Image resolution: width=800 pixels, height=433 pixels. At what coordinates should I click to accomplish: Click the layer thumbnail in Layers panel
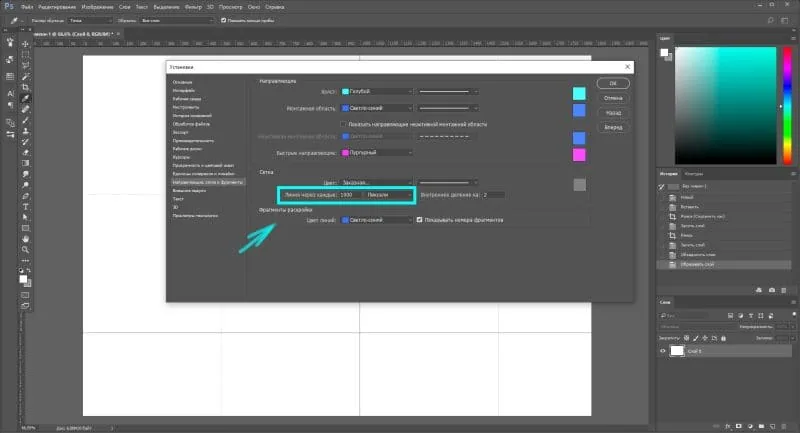[677, 351]
